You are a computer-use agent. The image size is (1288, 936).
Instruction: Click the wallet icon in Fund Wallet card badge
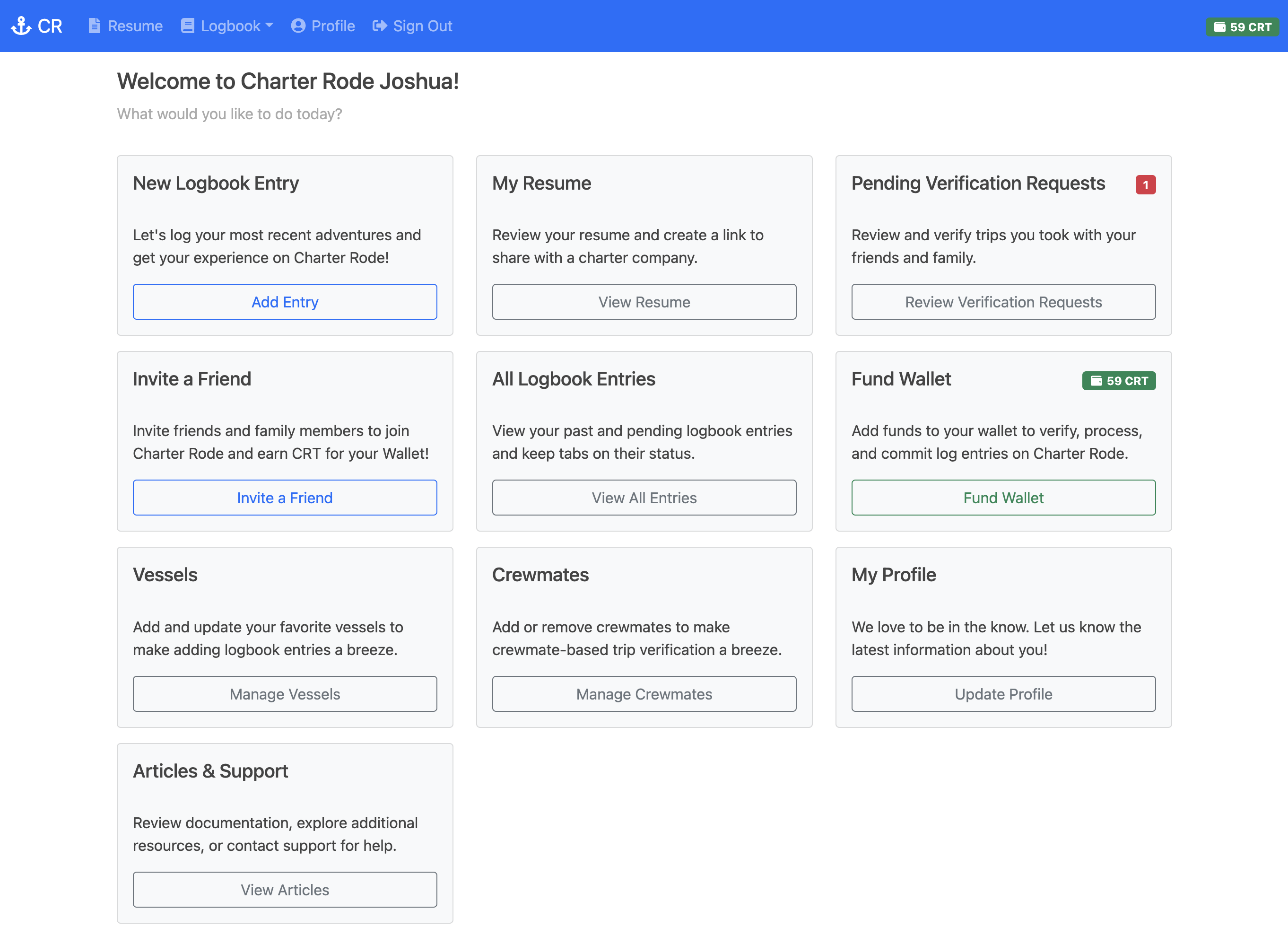[1096, 381]
